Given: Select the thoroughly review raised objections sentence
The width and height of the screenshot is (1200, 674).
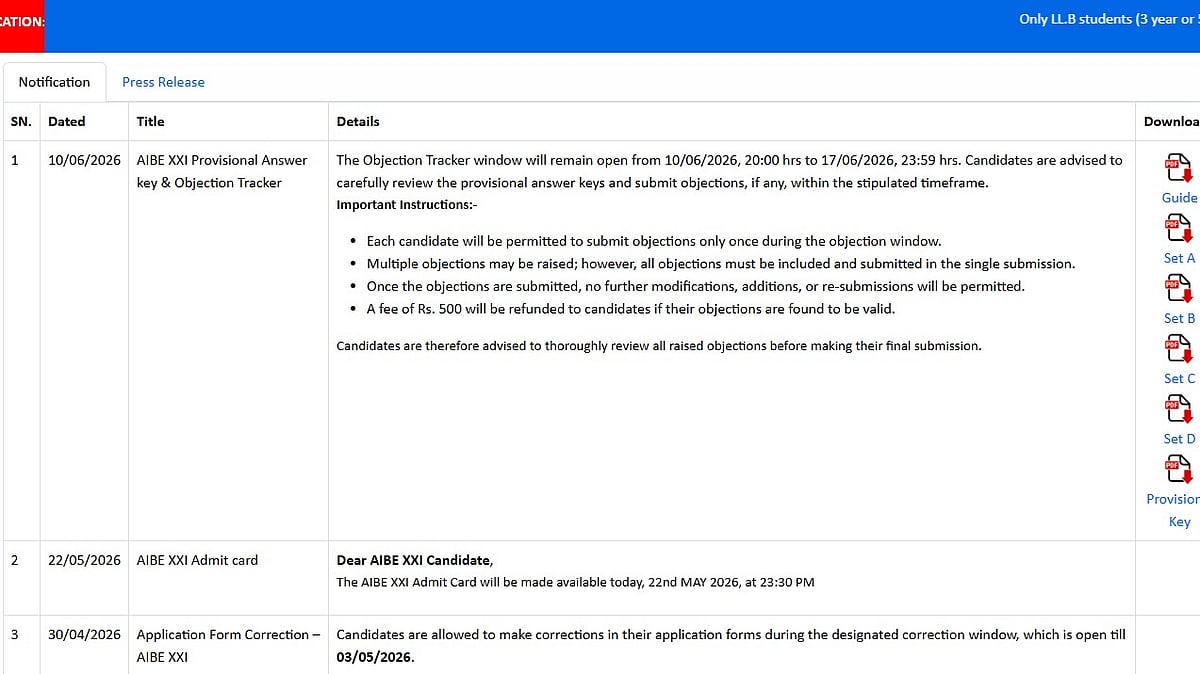Looking at the screenshot, I should [659, 346].
